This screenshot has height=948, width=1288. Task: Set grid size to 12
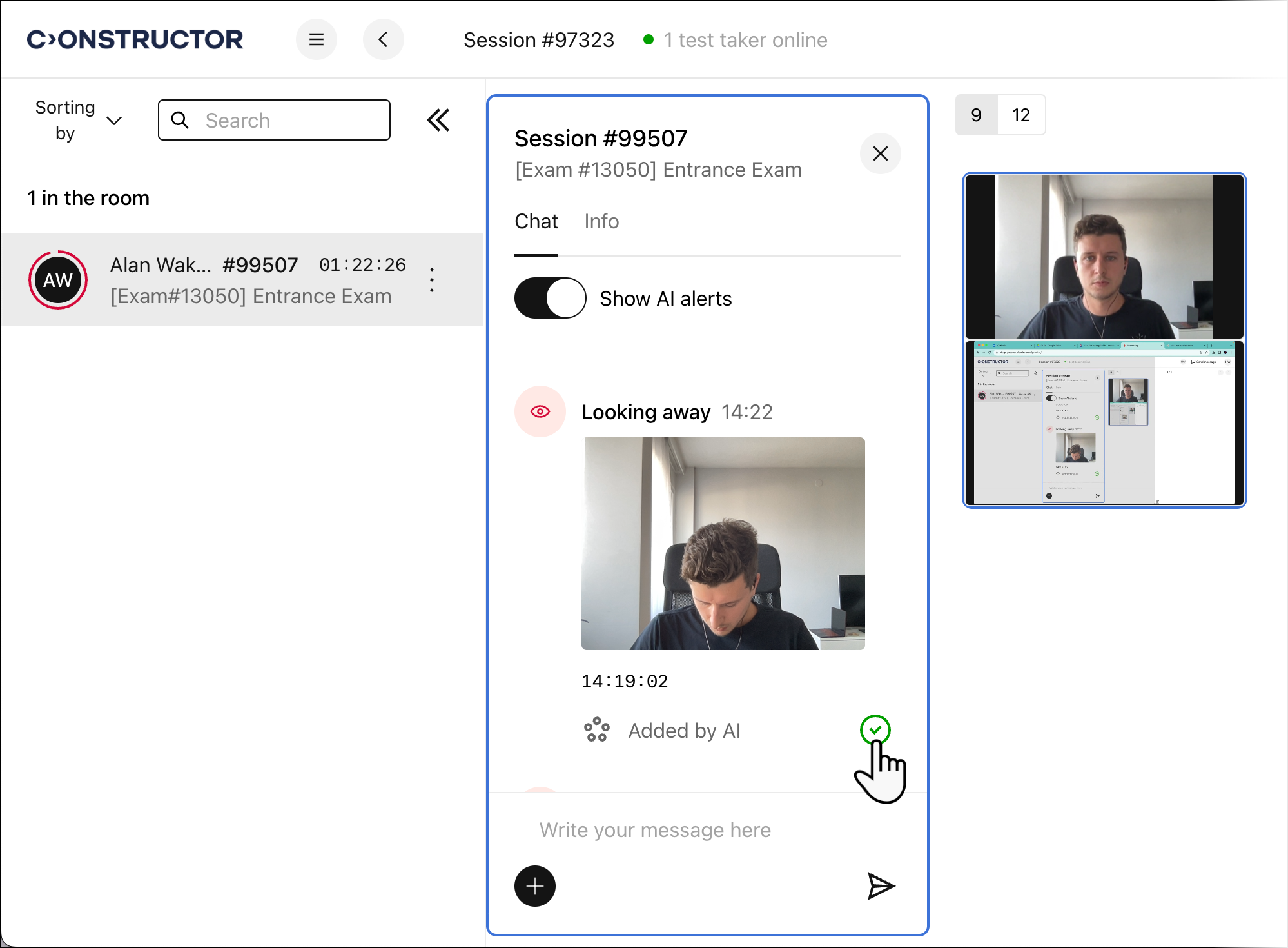click(x=1020, y=115)
